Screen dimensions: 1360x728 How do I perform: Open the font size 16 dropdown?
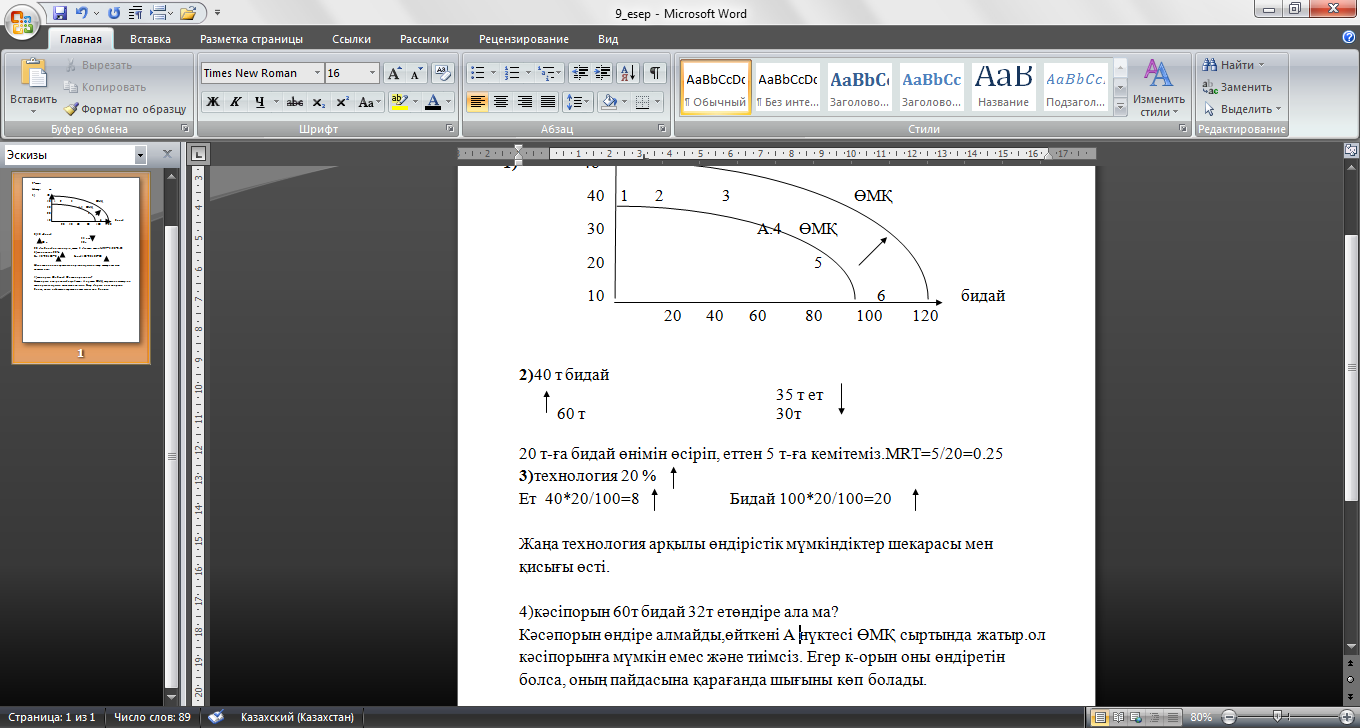(373, 73)
